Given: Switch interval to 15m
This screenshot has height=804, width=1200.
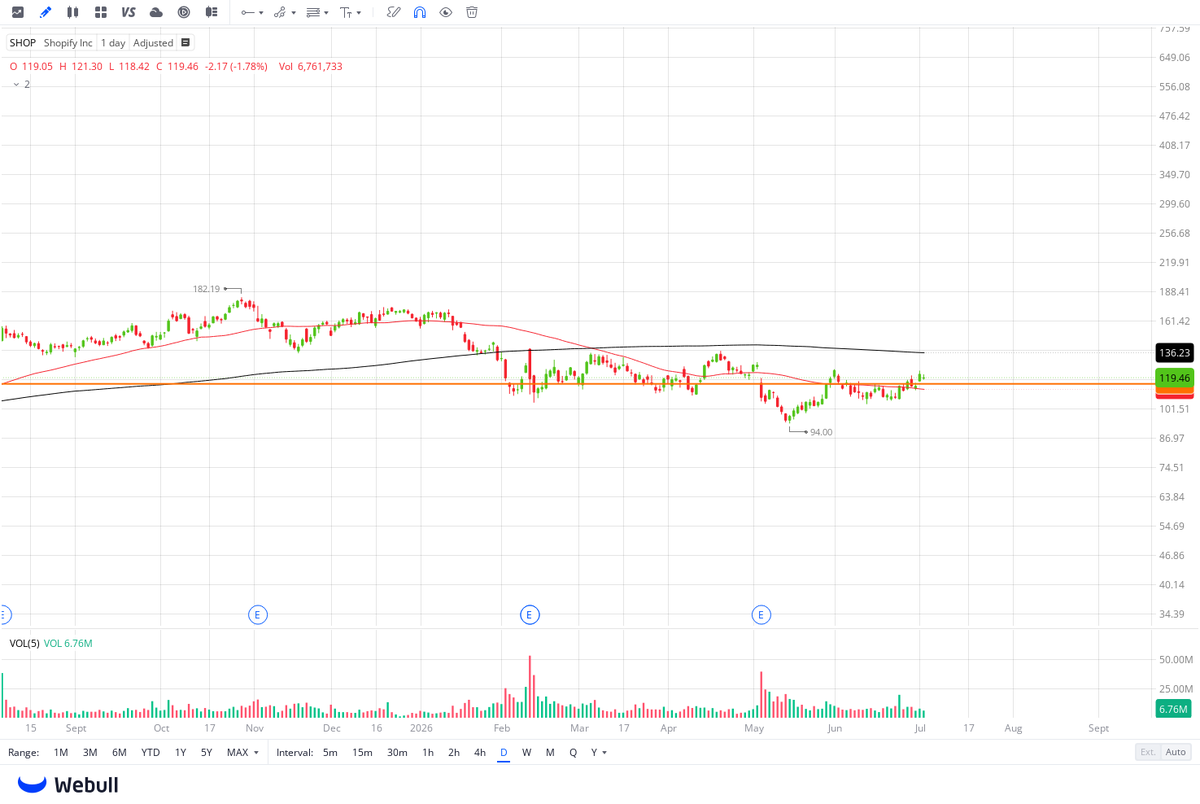Looking at the screenshot, I should [x=362, y=752].
